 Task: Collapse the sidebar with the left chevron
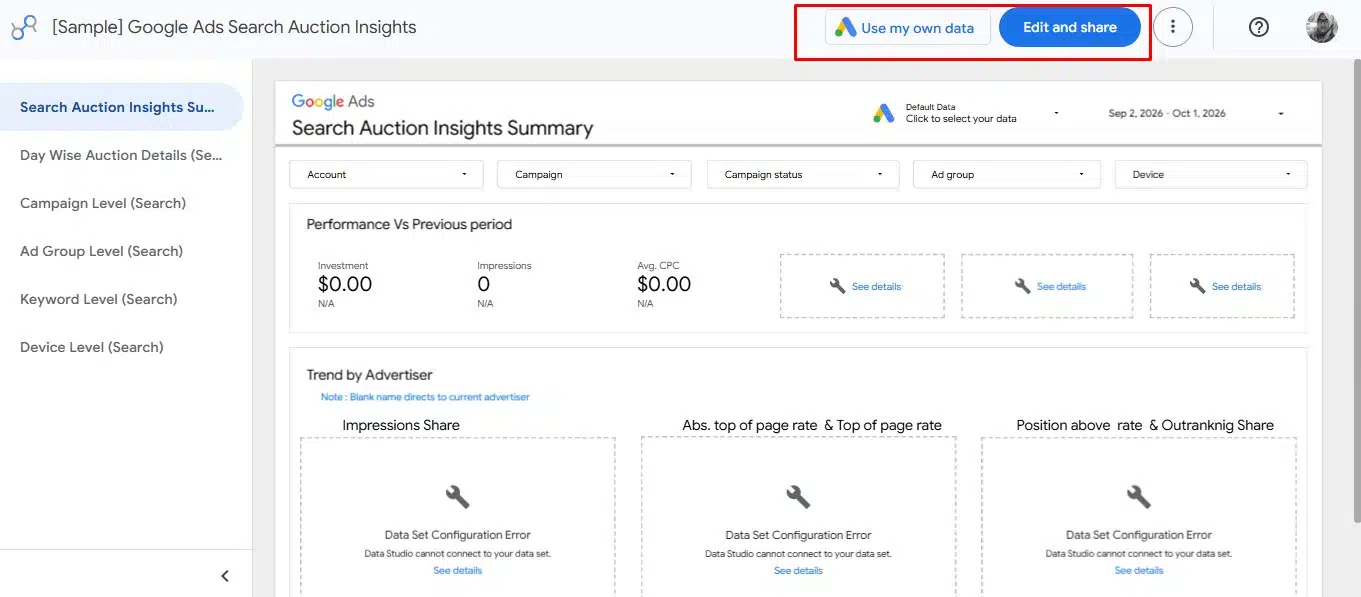[225, 576]
